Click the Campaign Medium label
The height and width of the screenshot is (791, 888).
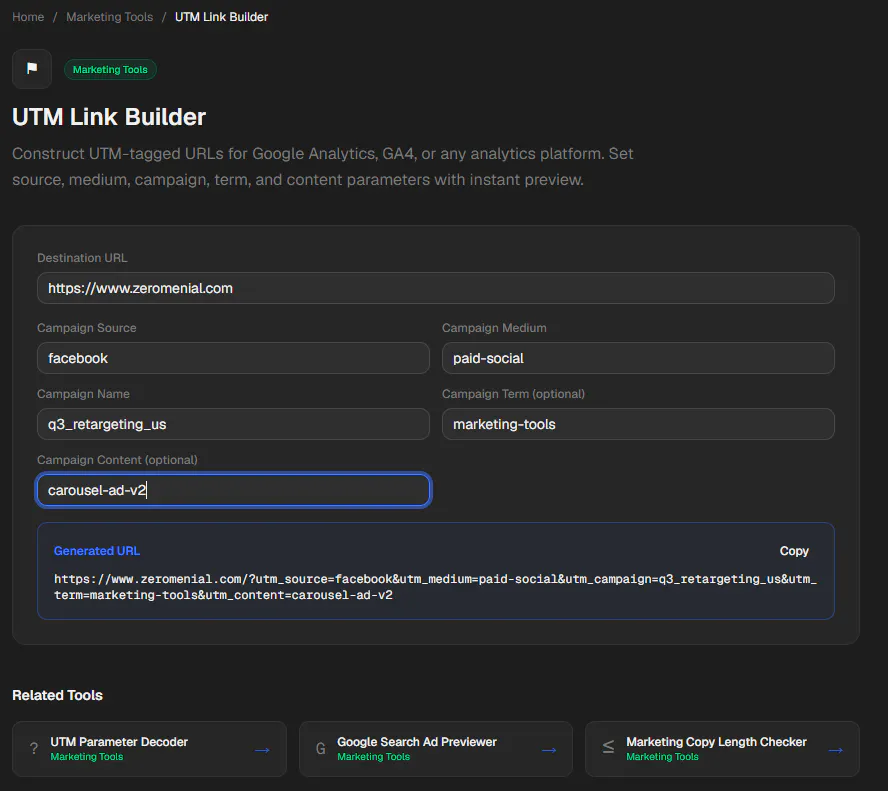pos(494,328)
